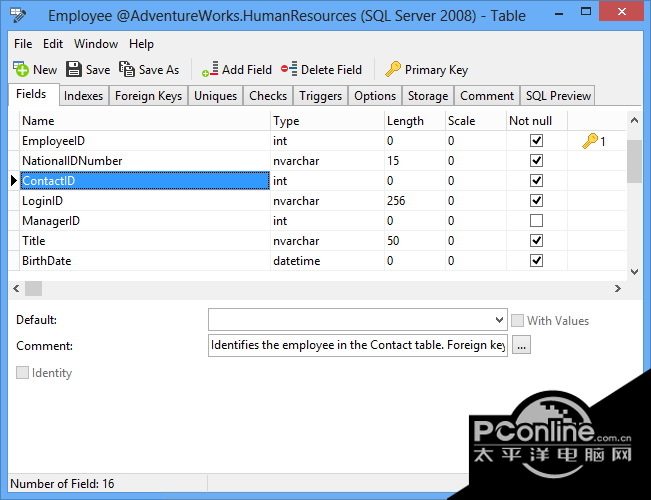Switch to the SQL Preview tab
Image resolution: width=651 pixels, height=500 pixels.
click(558, 96)
